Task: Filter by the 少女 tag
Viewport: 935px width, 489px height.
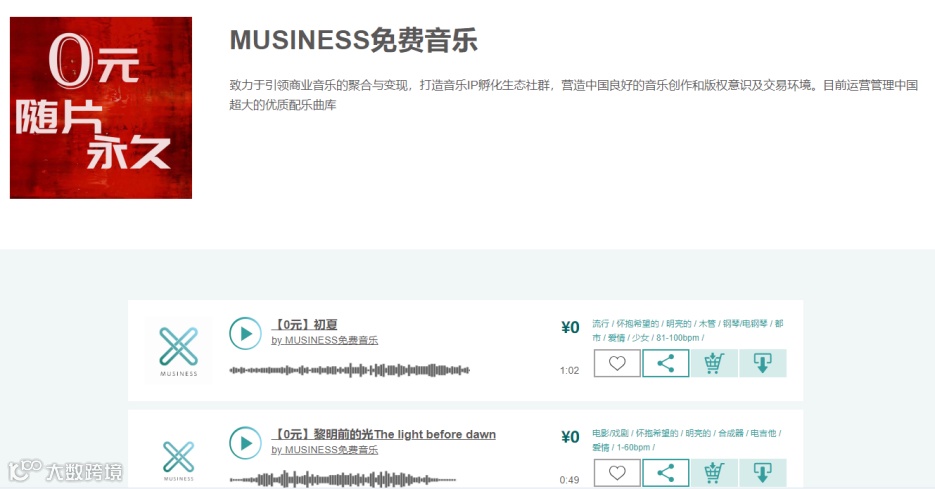Action: coord(640,338)
